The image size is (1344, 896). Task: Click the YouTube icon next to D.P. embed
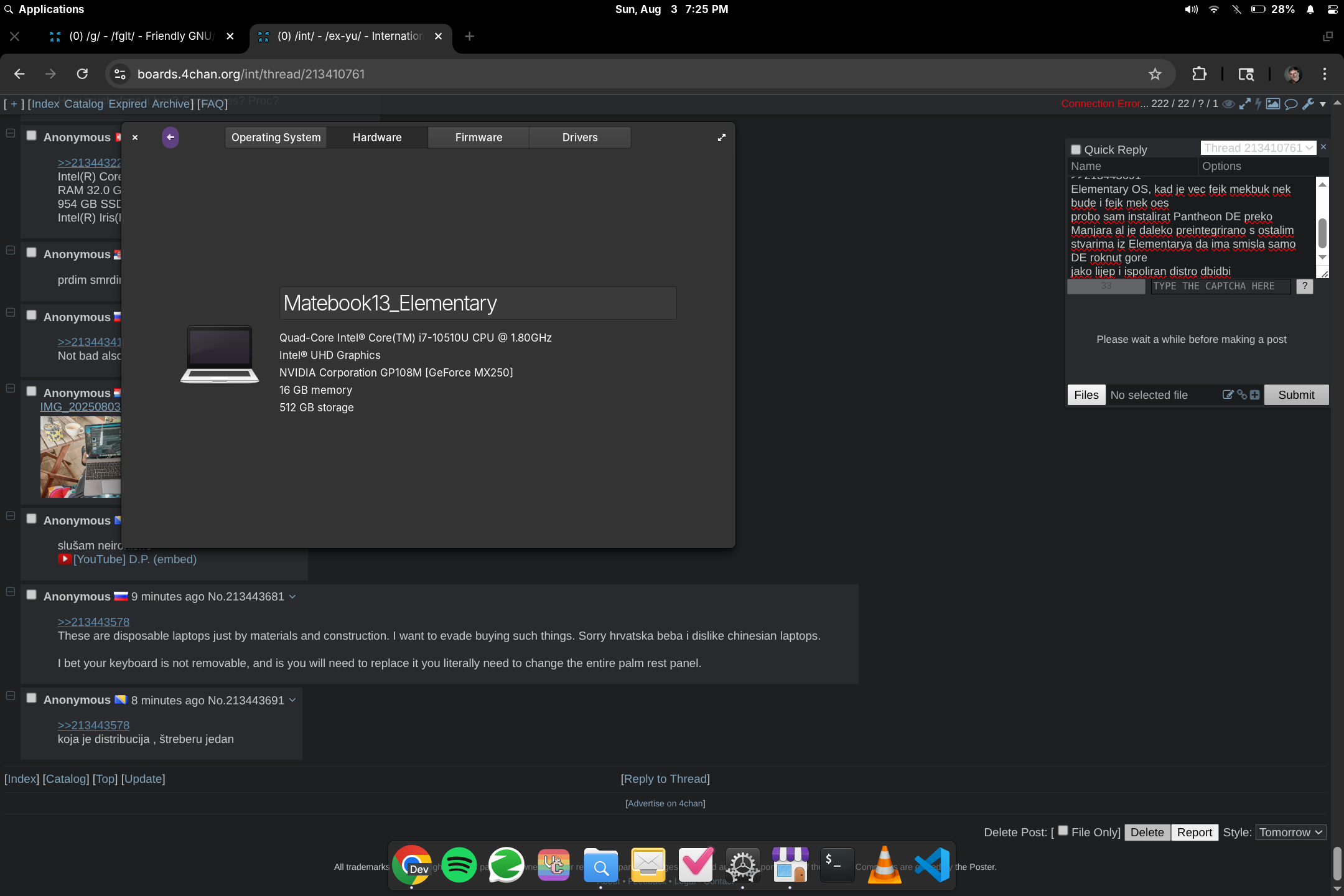pyautogui.click(x=64, y=559)
